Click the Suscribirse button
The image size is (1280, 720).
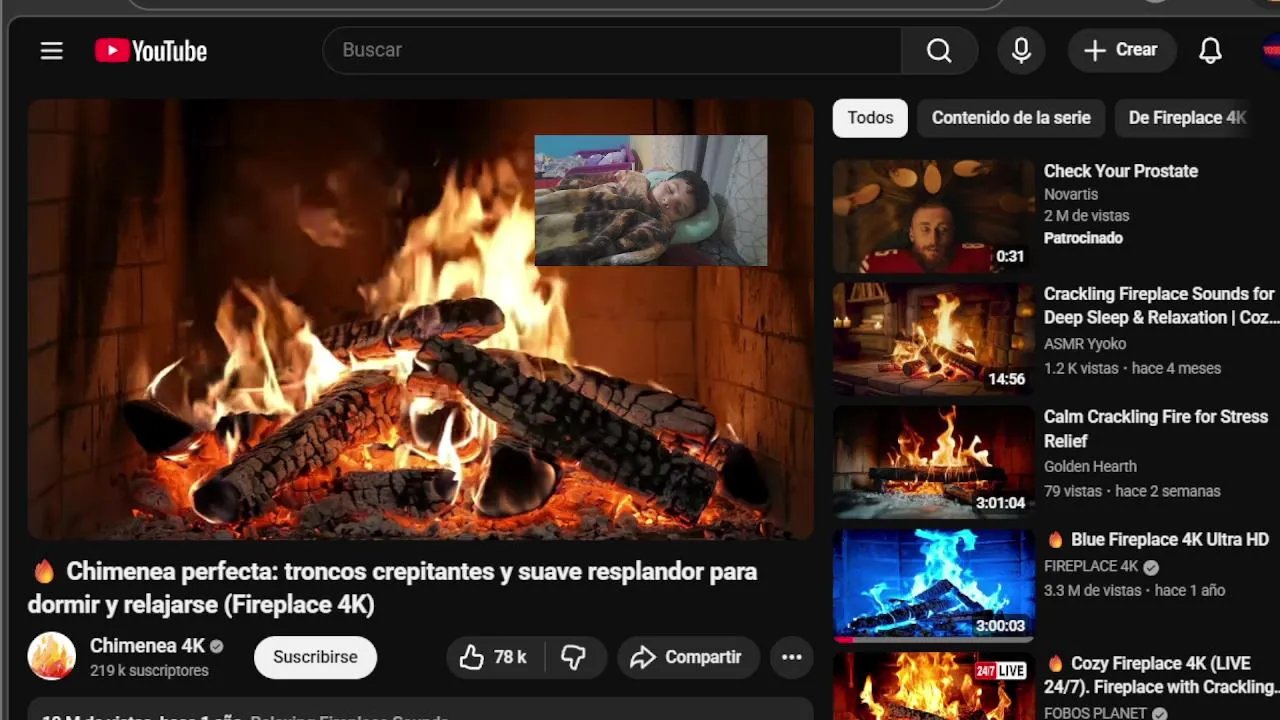(315, 657)
